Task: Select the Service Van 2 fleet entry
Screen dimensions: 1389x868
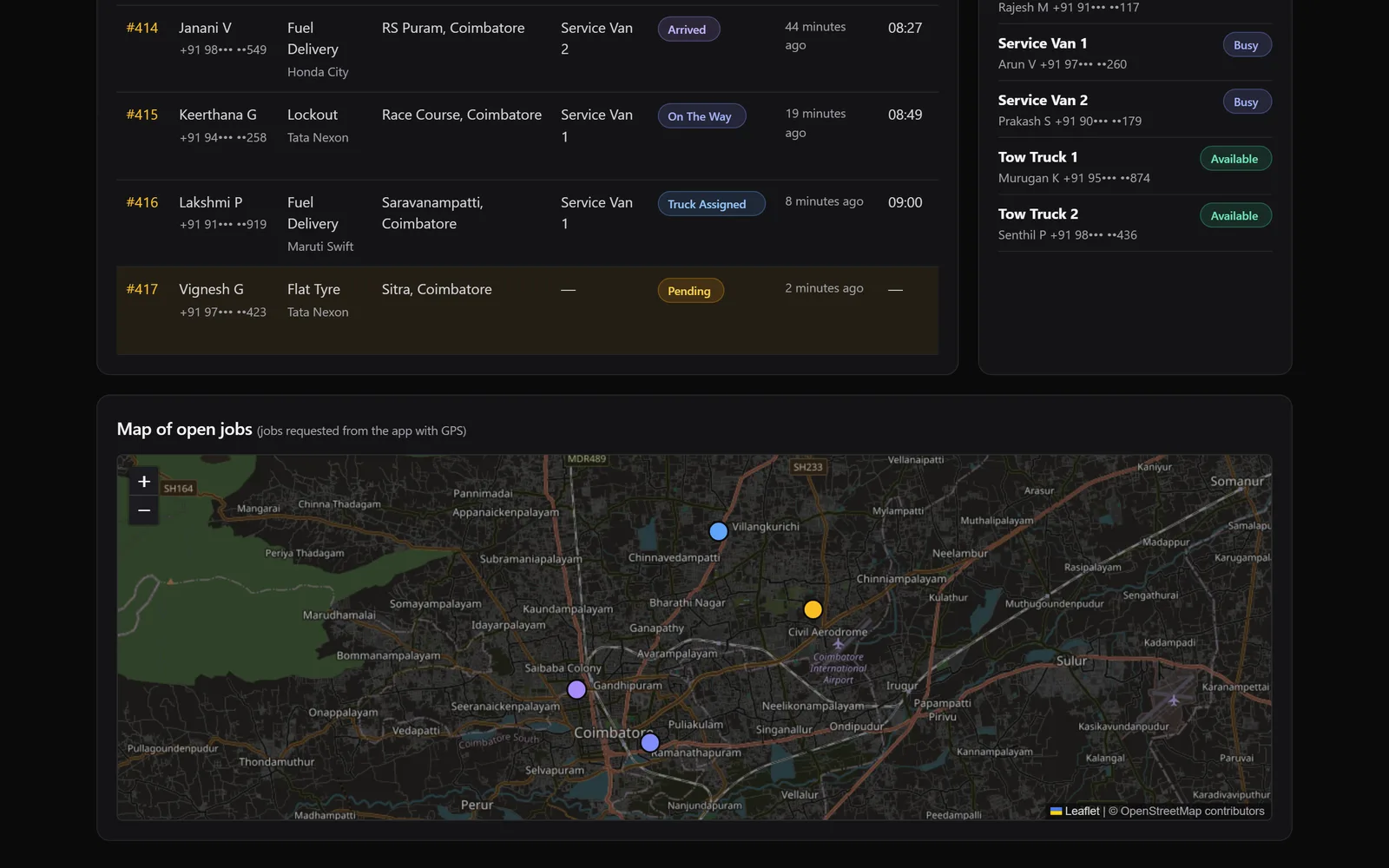Action: tap(1135, 109)
